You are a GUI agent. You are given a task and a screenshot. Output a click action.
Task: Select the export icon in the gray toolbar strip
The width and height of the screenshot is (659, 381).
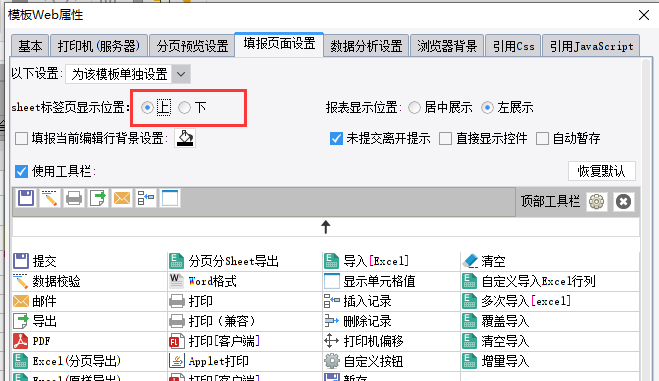[x=98, y=198]
